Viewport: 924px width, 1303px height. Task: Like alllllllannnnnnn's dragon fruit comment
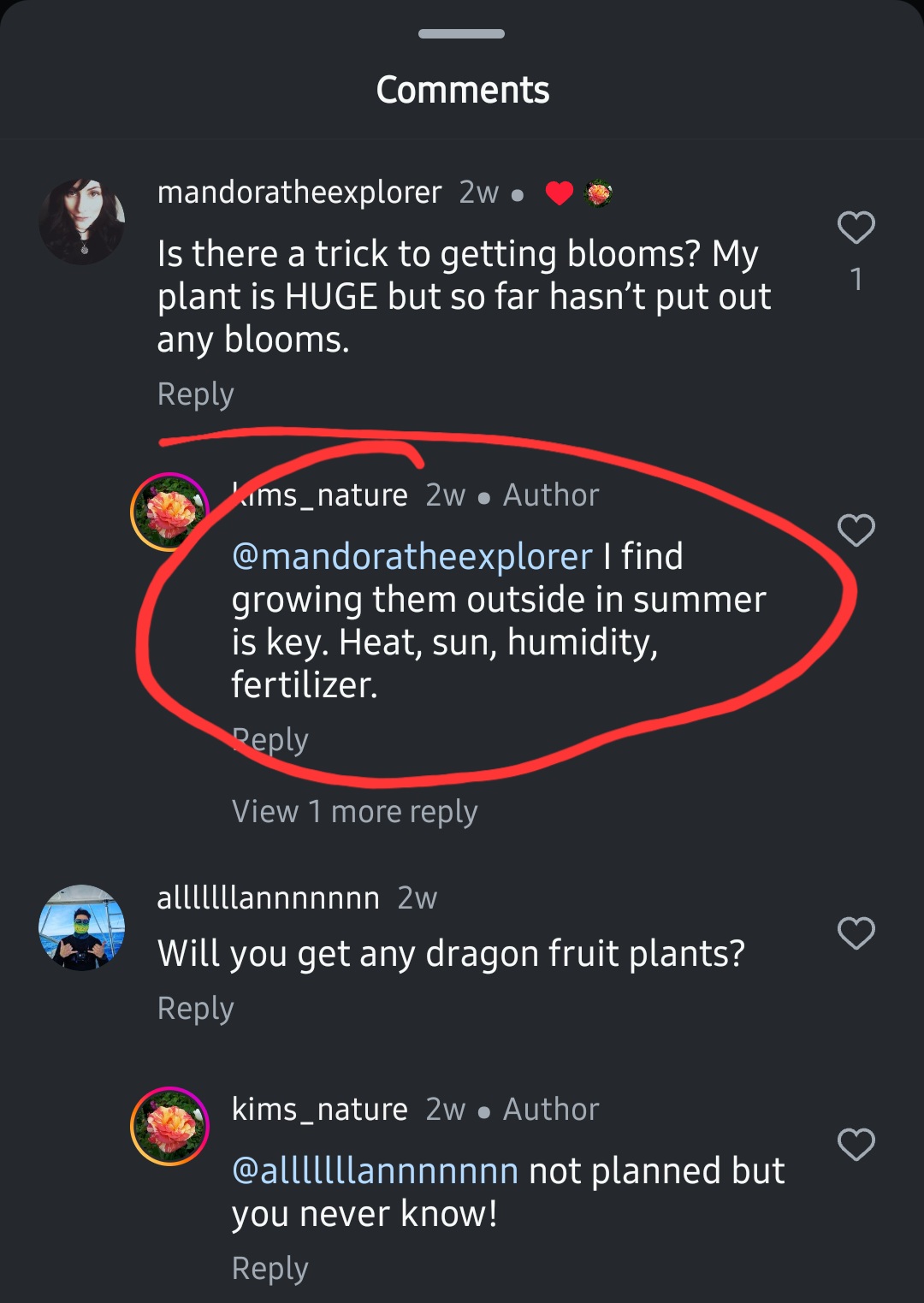point(856,933)
